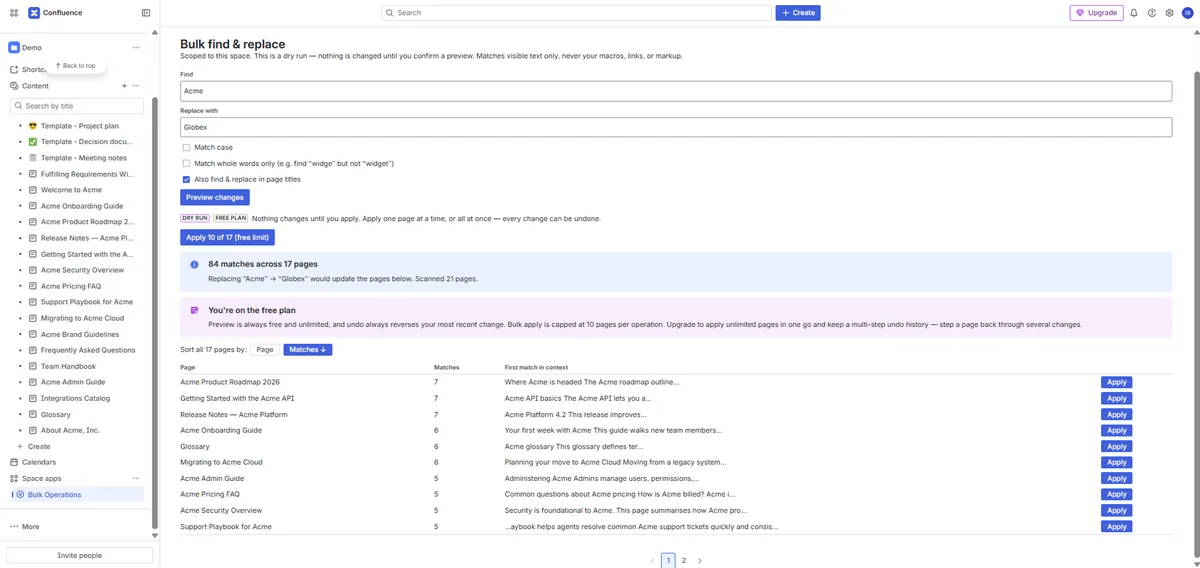Click the page icon of Team Handbook

(x=33, y=366)
